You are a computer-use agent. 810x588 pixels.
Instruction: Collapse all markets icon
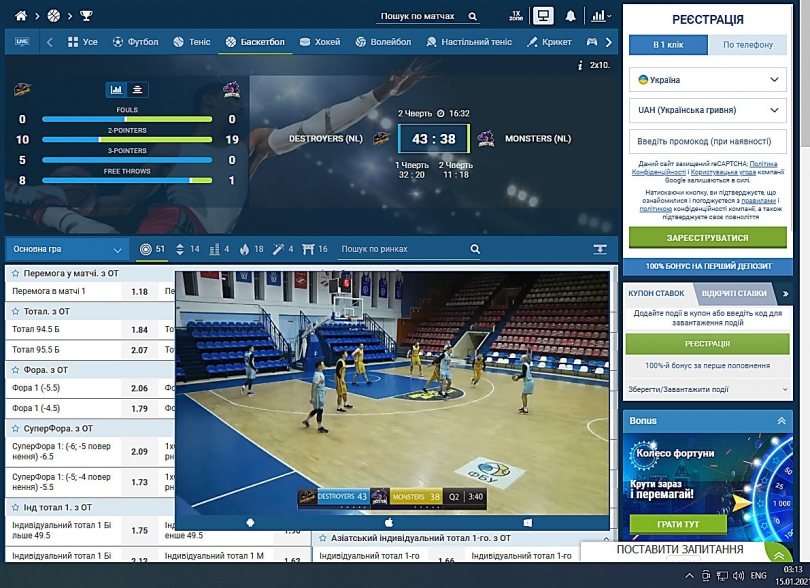pyautogui.click(x=600, y=250)
